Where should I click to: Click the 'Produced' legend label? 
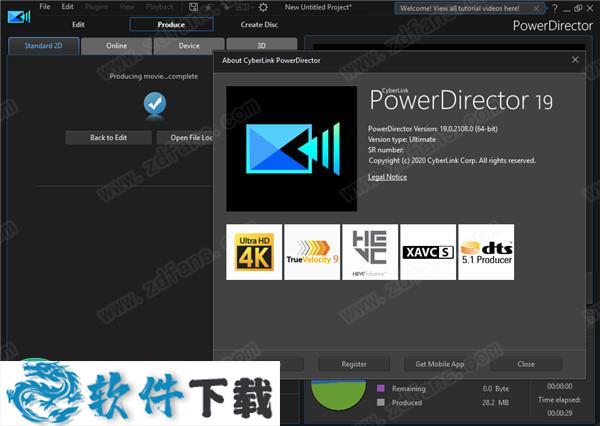(407, 403)
